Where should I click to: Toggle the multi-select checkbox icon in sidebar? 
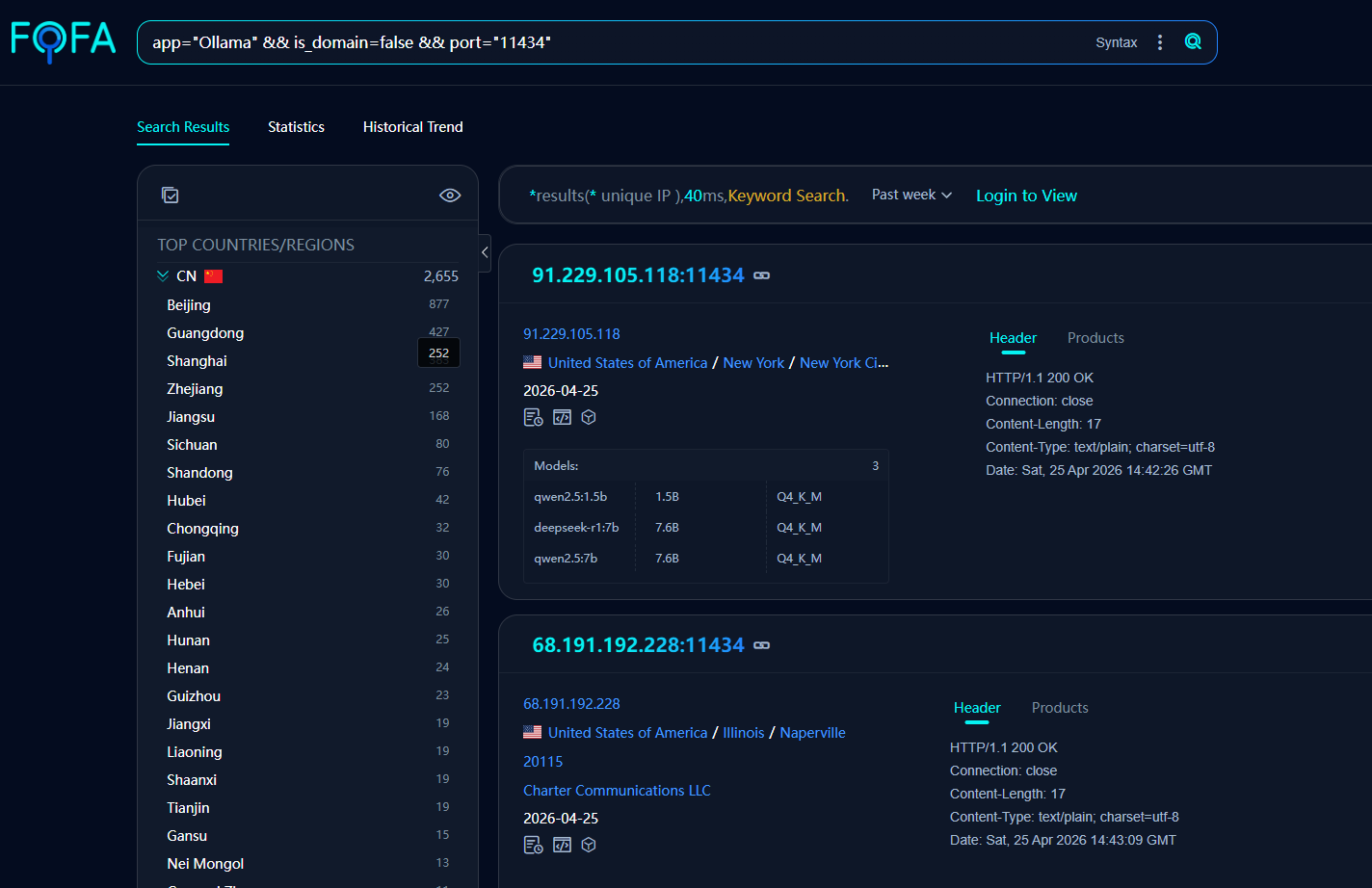coord(171,196)
